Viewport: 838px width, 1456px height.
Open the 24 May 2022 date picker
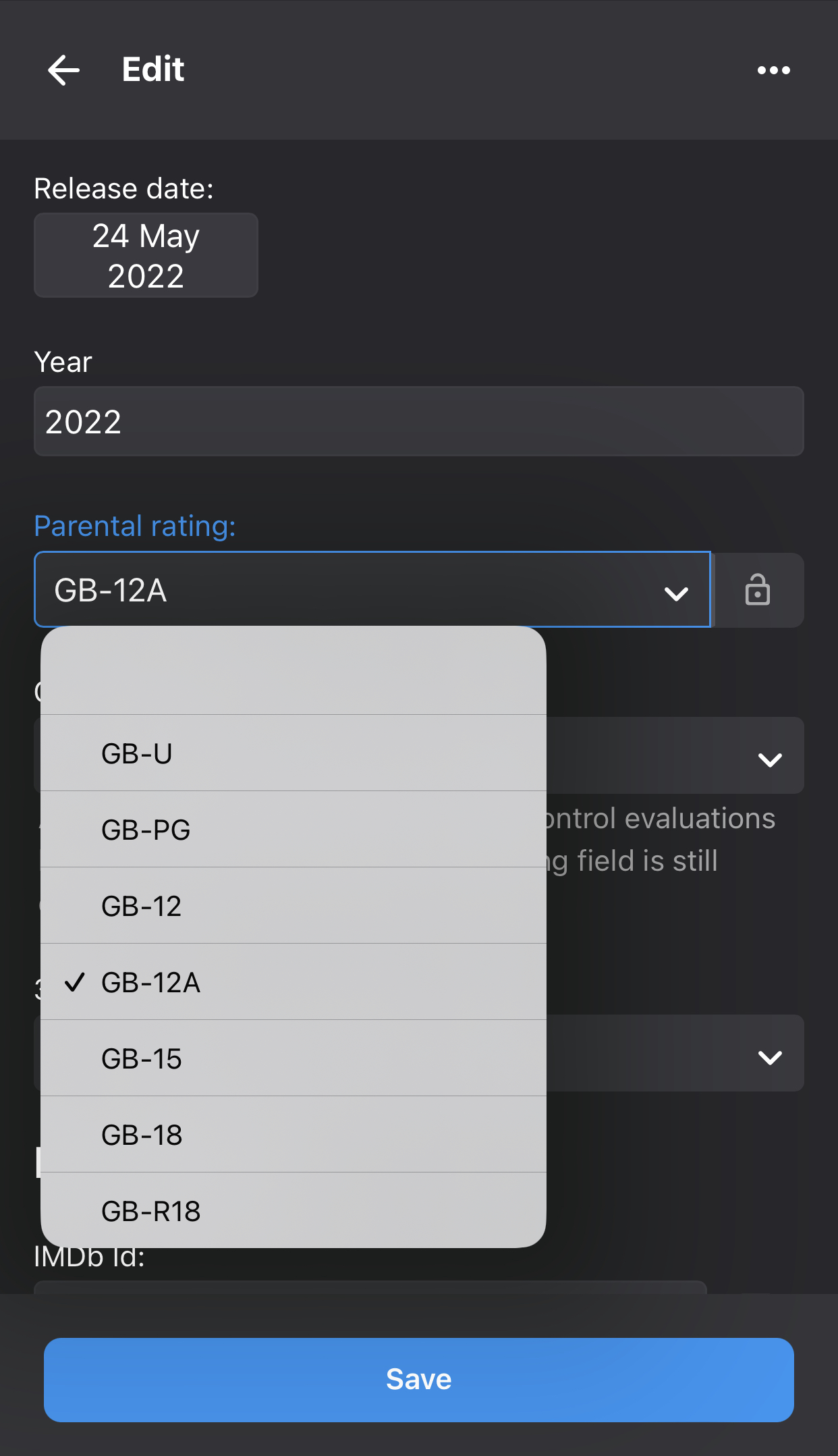(146, 256)
